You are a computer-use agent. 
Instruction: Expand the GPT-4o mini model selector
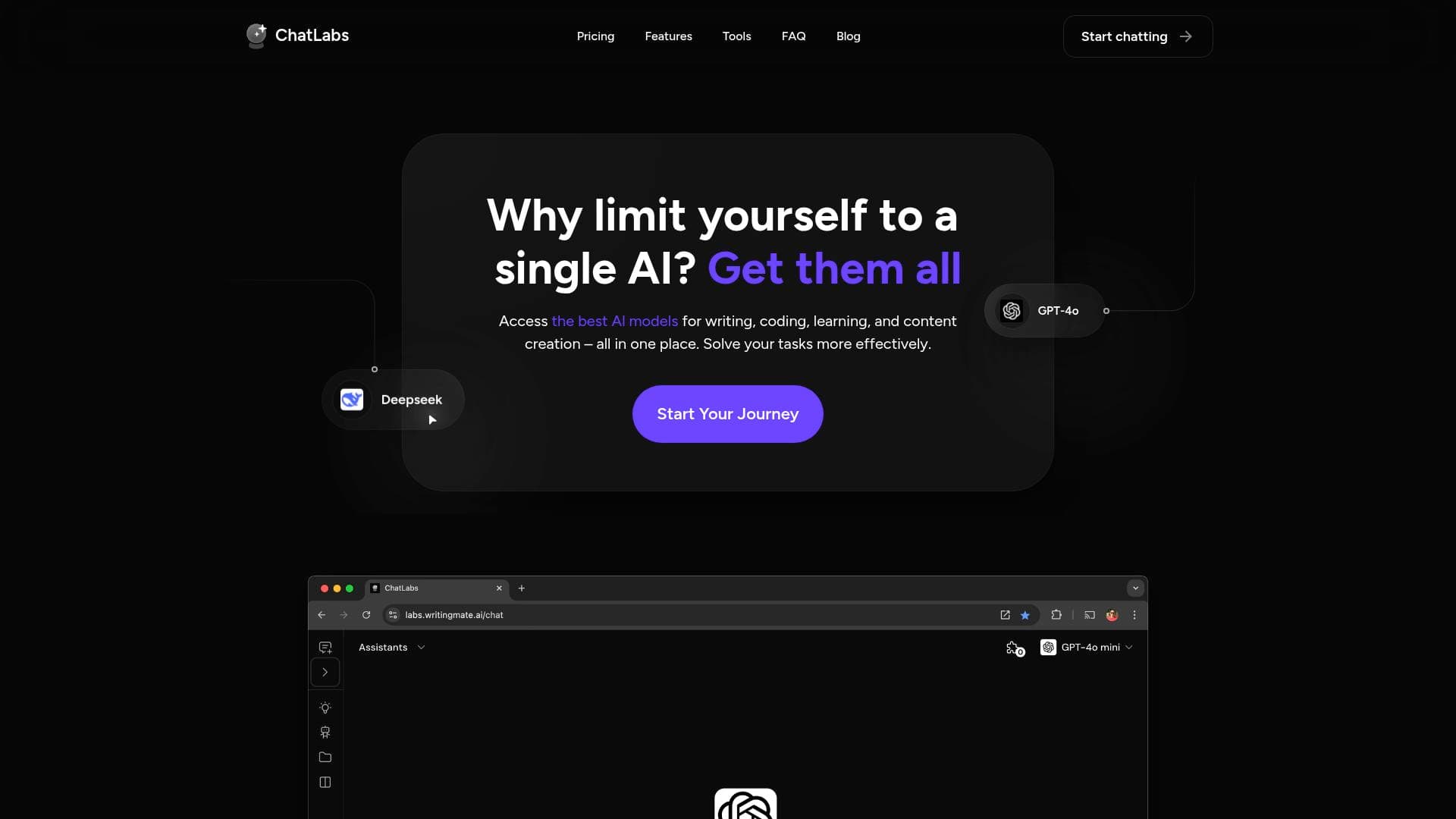(x=1086, y=647)
